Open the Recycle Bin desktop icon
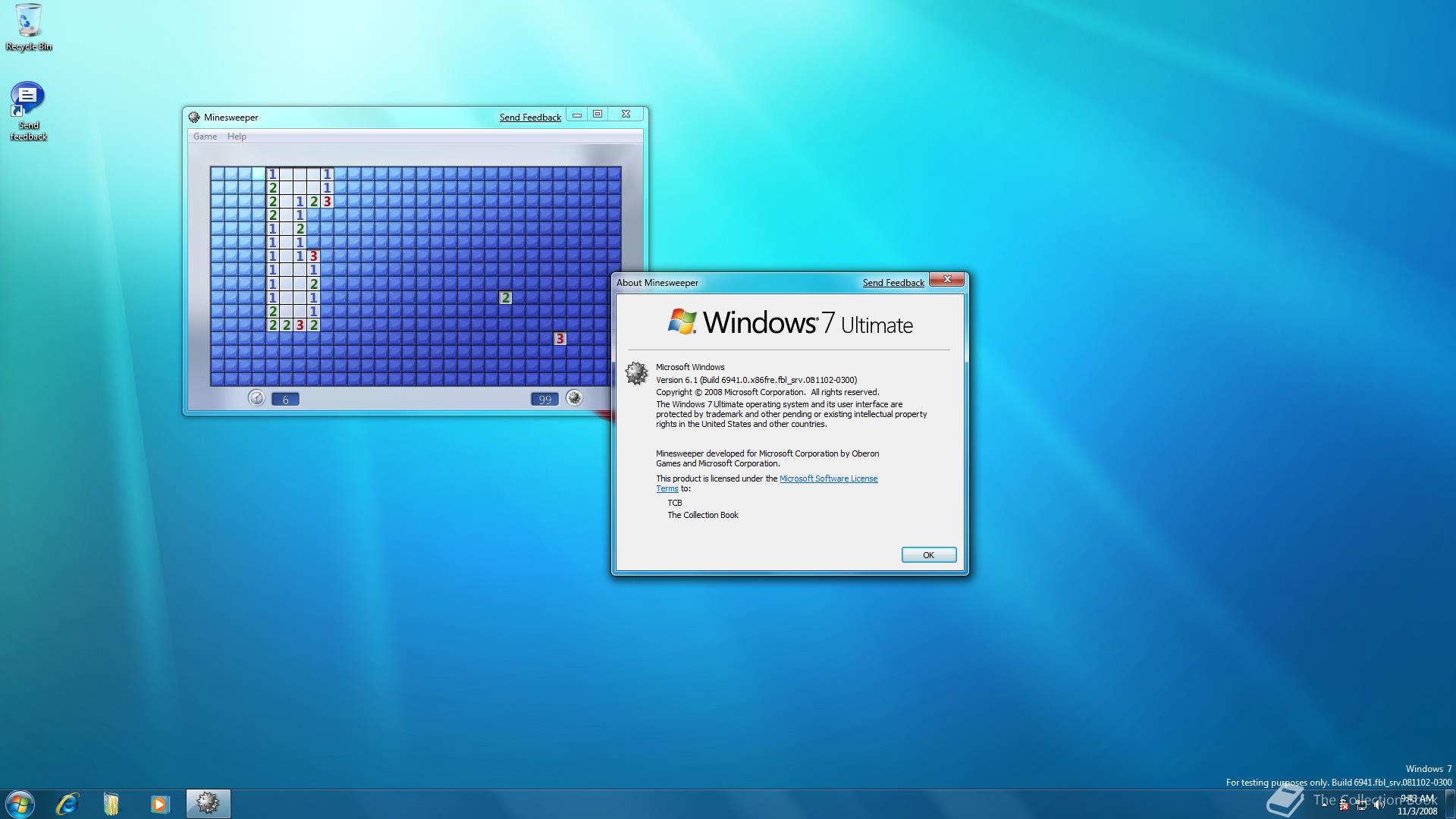This screenshot has width=1456, height=819. [29, 27]
